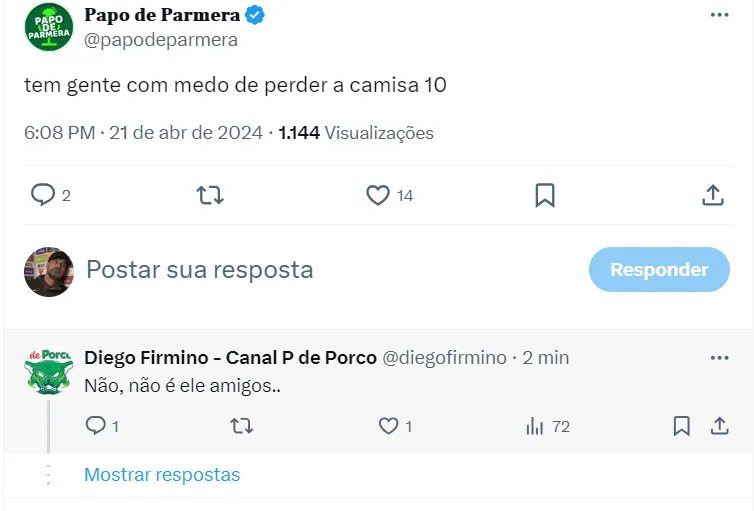Click the 1.144 Visualizações count
Viewport: 754px width, 511px height.
[x=356, y=133]
